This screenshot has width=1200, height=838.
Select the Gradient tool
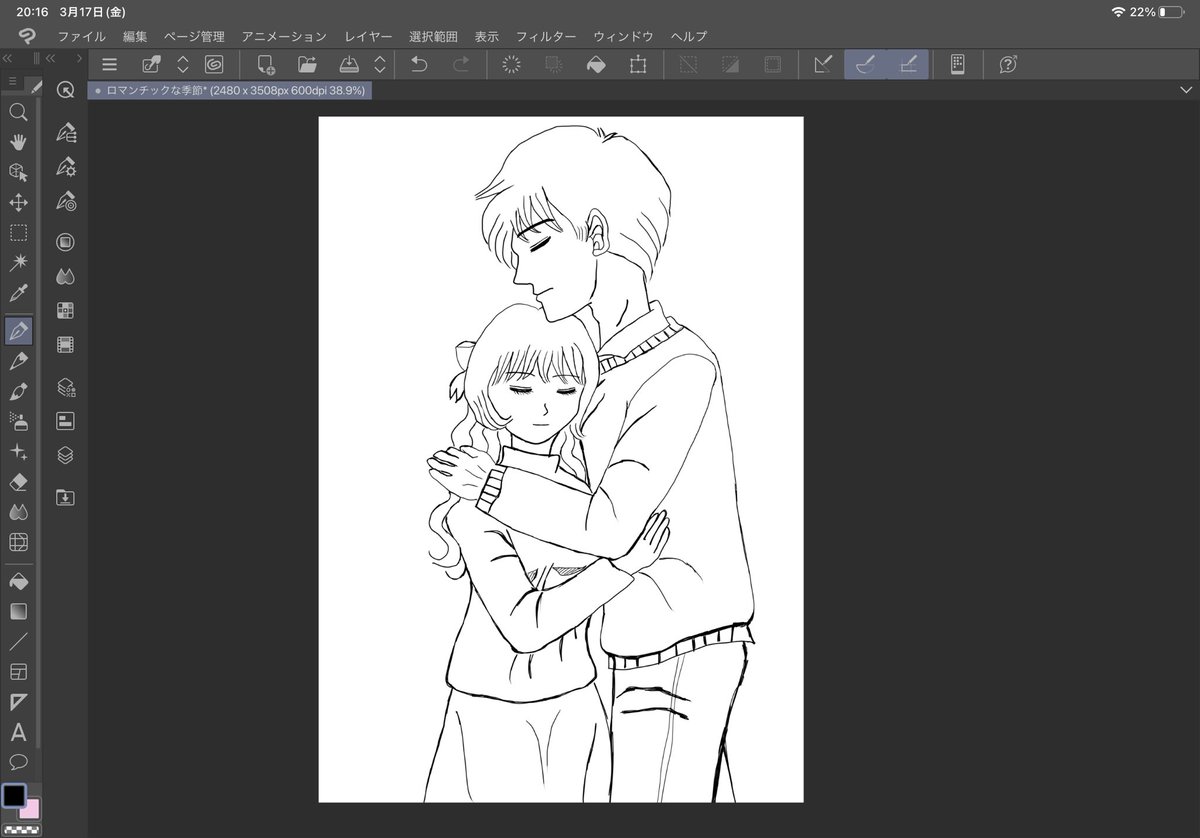pyautogui.click(x=18, y=611)
